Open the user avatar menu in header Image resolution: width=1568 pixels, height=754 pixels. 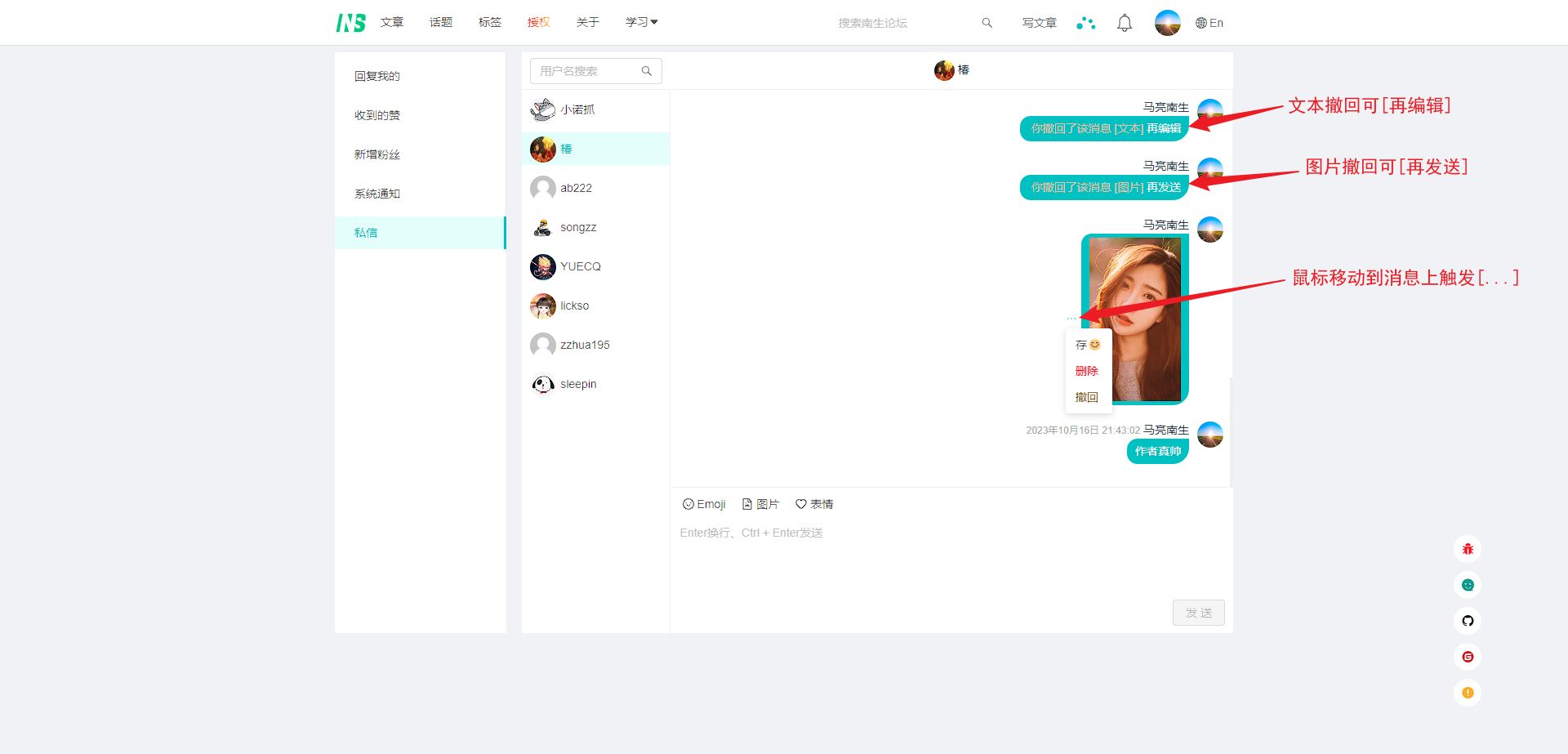click(1167, 23)
